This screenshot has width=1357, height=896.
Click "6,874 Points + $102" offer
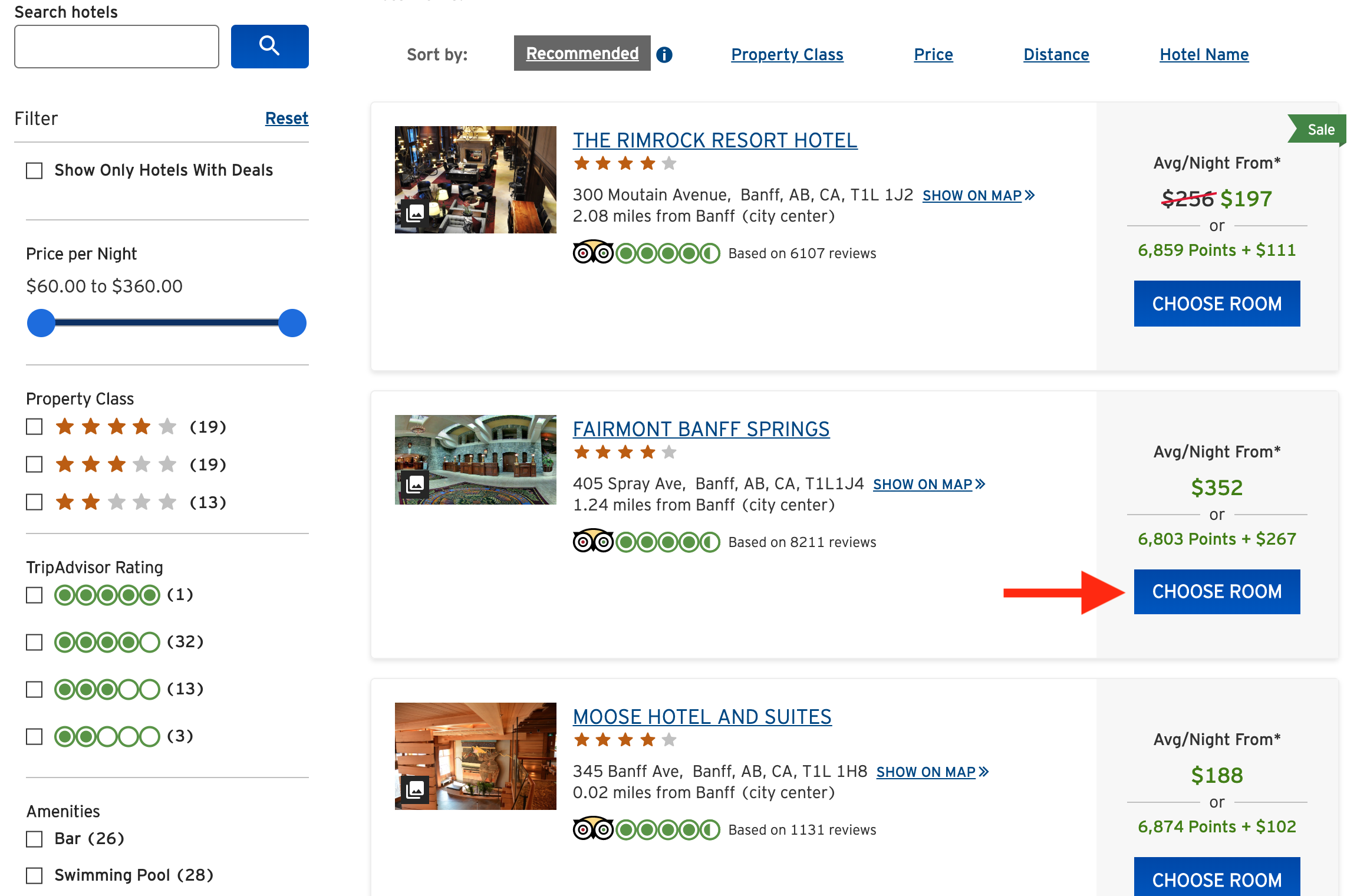pyautogui.click(x=1217, y=826)
